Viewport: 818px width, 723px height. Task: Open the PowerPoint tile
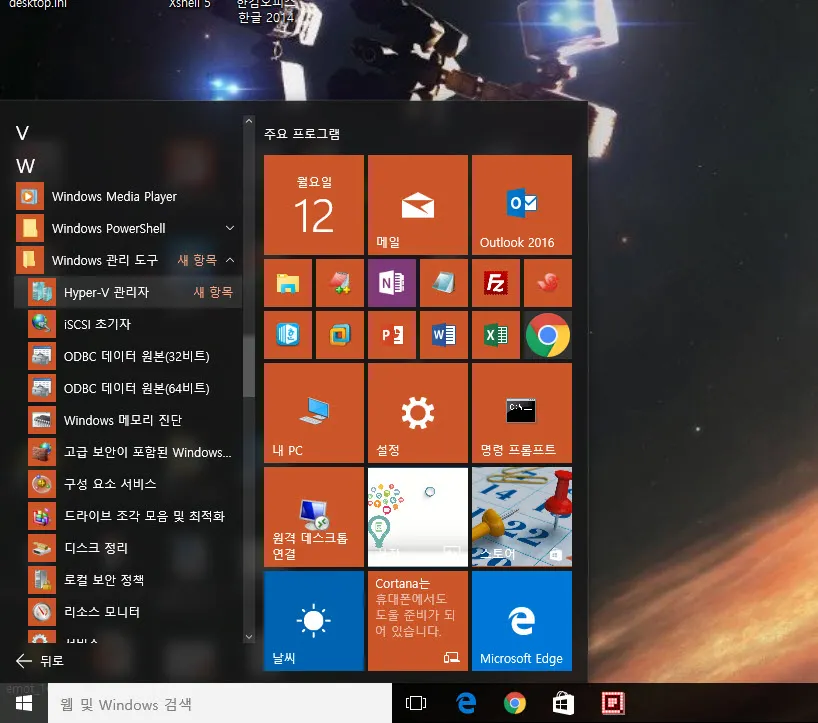tap(391, 334)
